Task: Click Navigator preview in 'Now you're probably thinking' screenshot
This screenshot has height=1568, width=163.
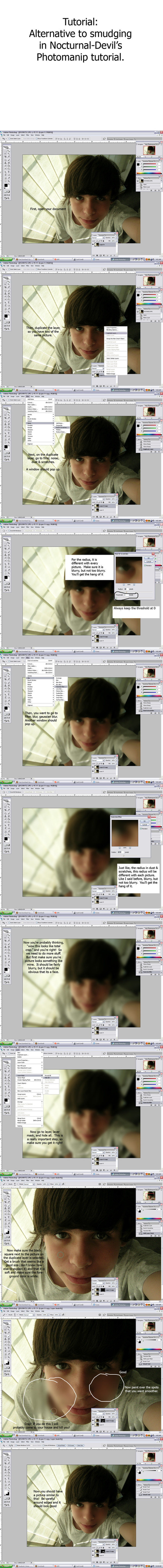Action: click(x=150, y=934)
